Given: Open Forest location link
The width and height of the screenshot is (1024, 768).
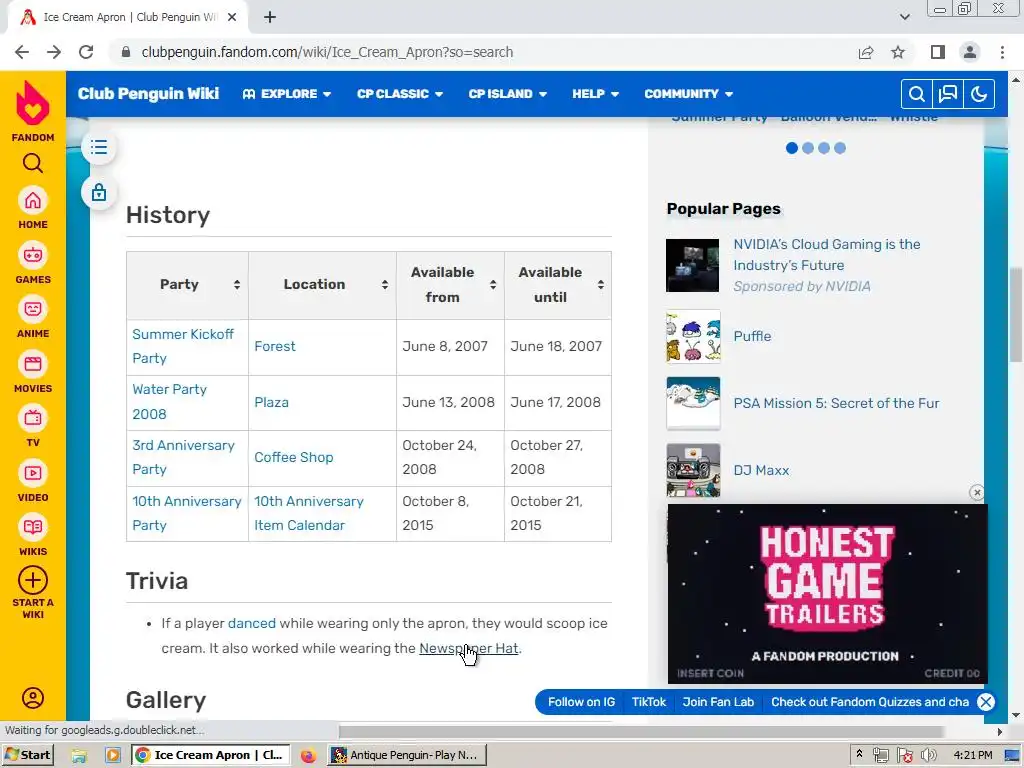Looking at the screenshot, I should point(274,346).
